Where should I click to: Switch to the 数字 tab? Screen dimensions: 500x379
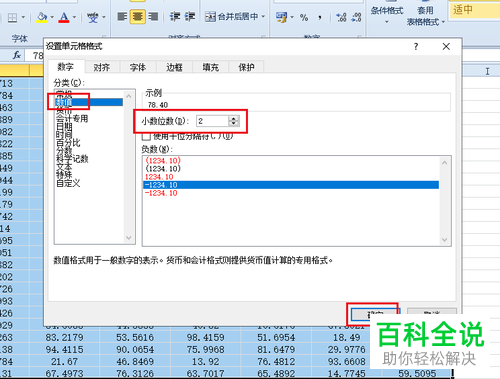(65, 67)
